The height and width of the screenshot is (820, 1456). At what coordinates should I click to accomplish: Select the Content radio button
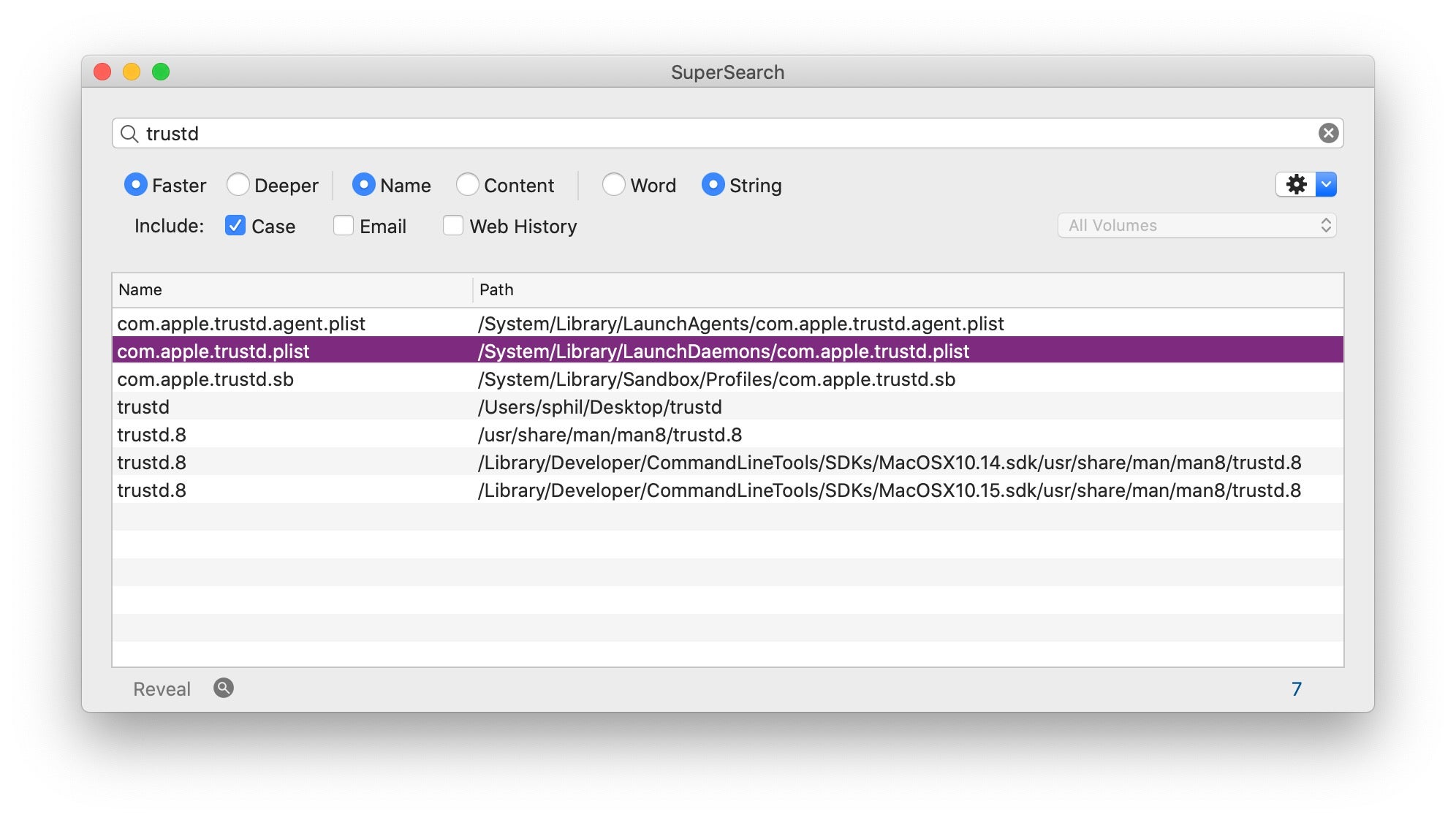(468, 185)
